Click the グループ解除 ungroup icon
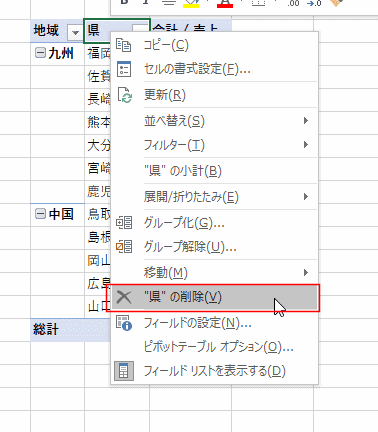The image size is (378, 432). (x=124, y=247)
